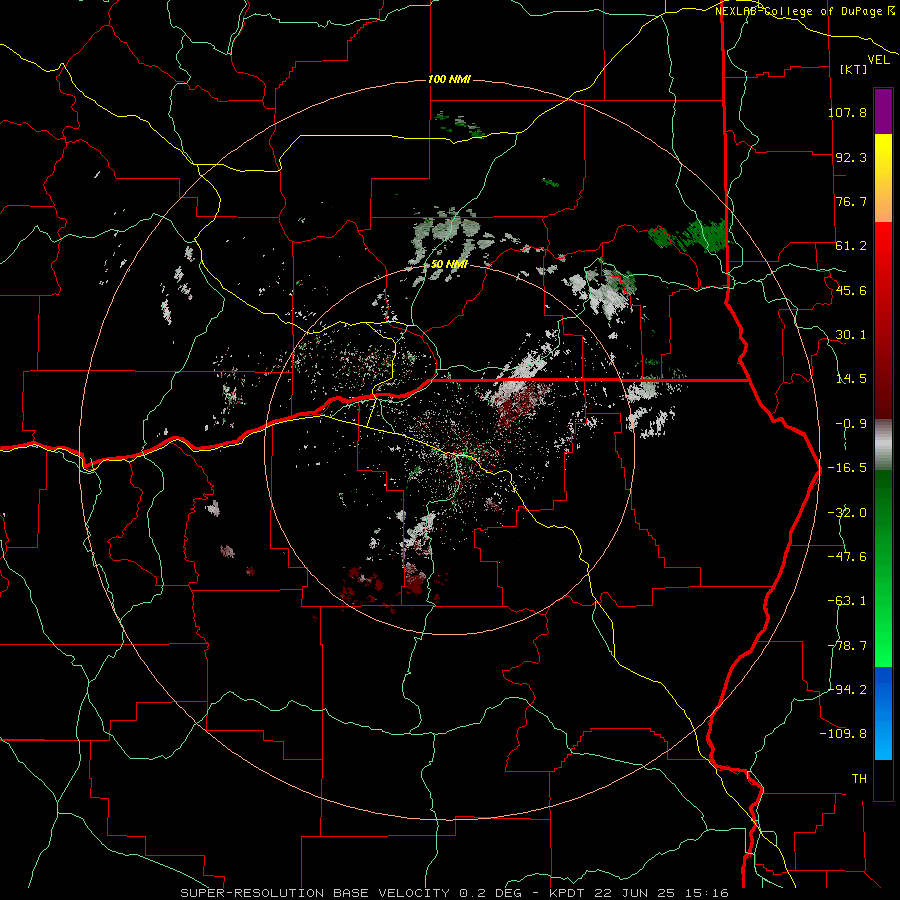Click the blue segment of color bar
The width and height of the screenshot is (900, 900).
pyautogui.click(x=883, y=713)
